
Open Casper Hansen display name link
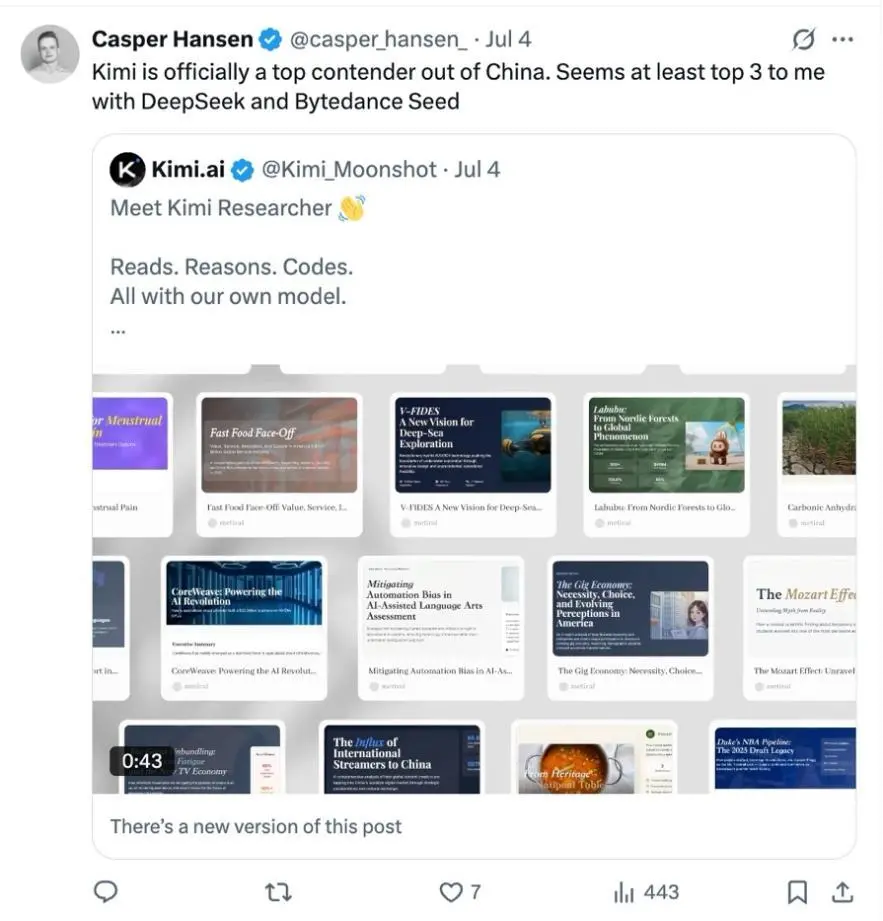click(x=172, y=39)
